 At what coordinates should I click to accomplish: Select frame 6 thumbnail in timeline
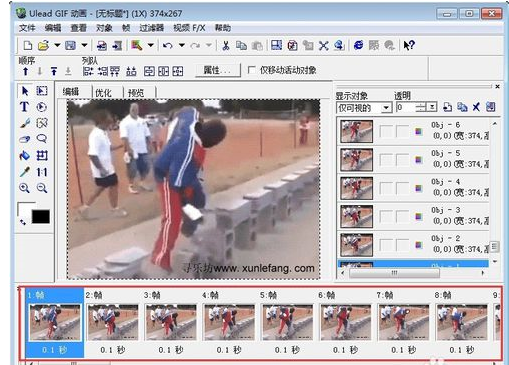345,322
